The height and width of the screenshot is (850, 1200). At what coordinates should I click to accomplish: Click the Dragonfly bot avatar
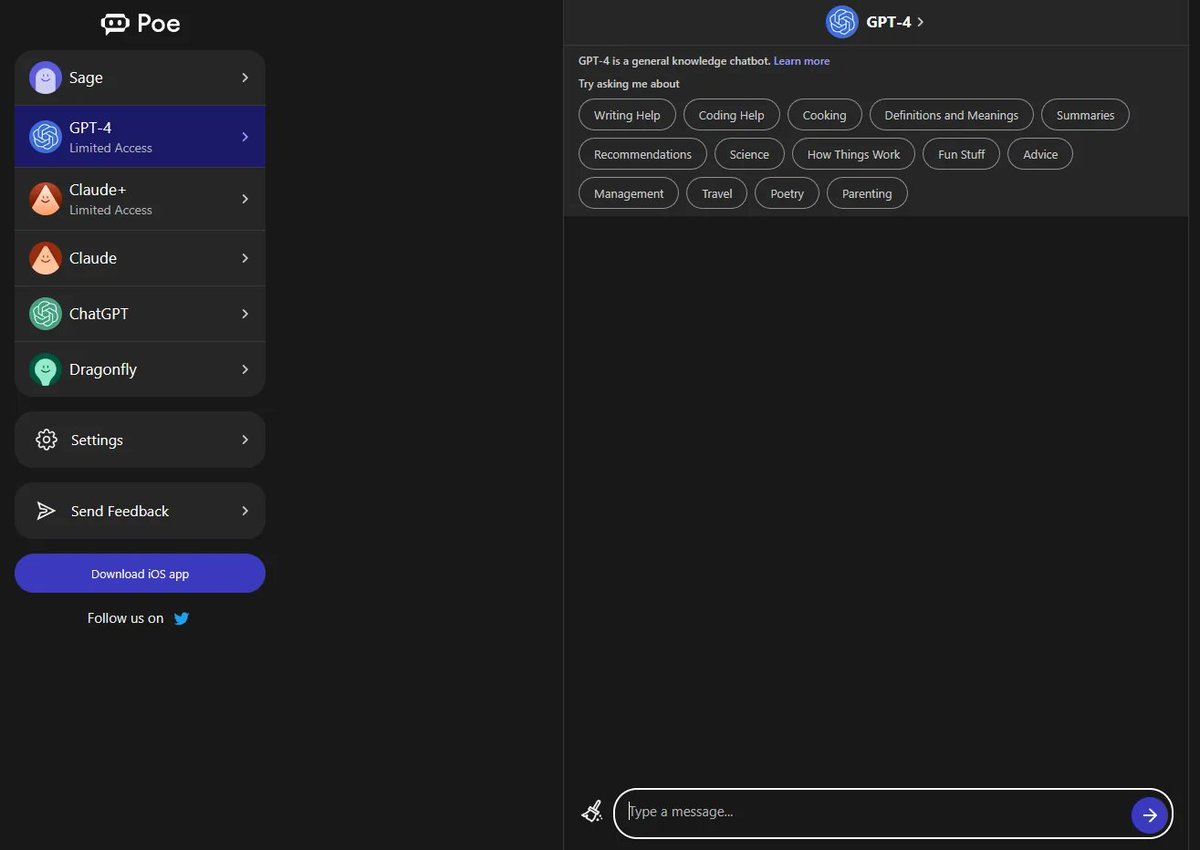pyautogui.click(x=45, y=370)
